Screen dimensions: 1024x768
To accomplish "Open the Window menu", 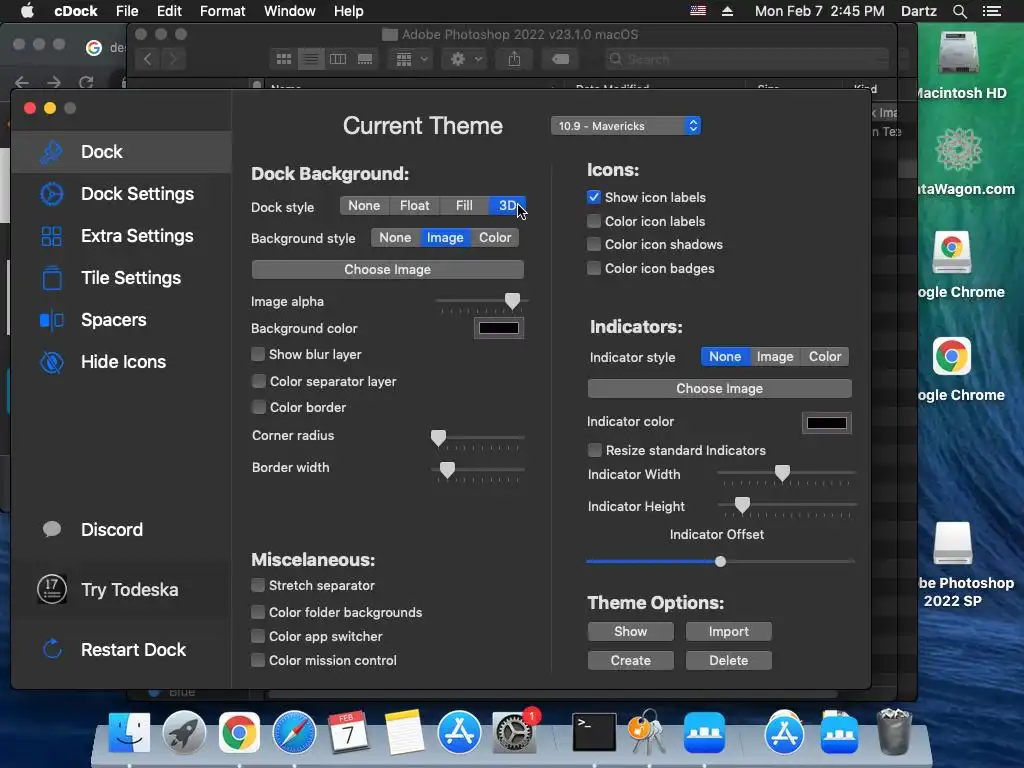I will click(289, 11).
